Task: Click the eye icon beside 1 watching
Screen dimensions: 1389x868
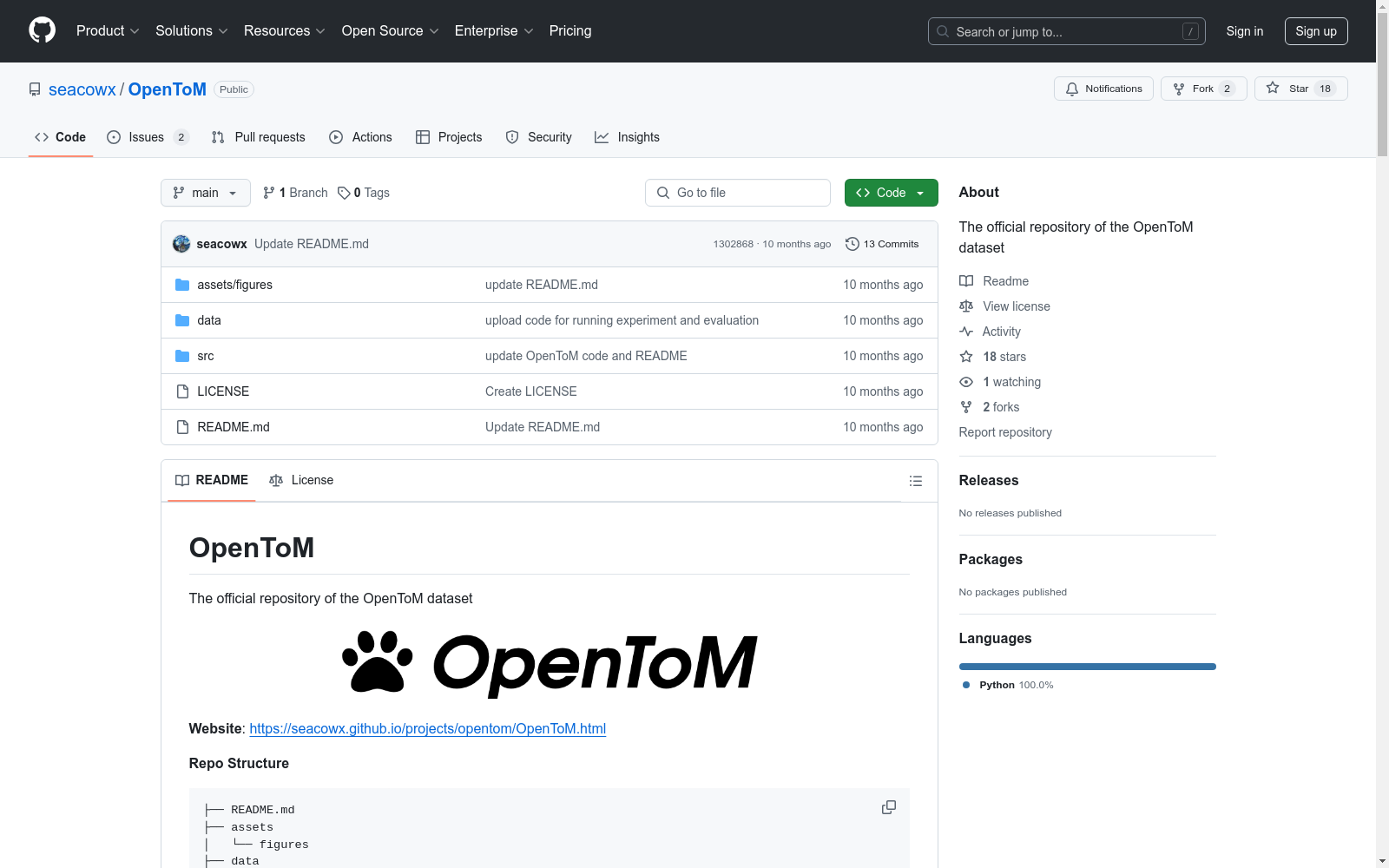Action: point(966,382)
